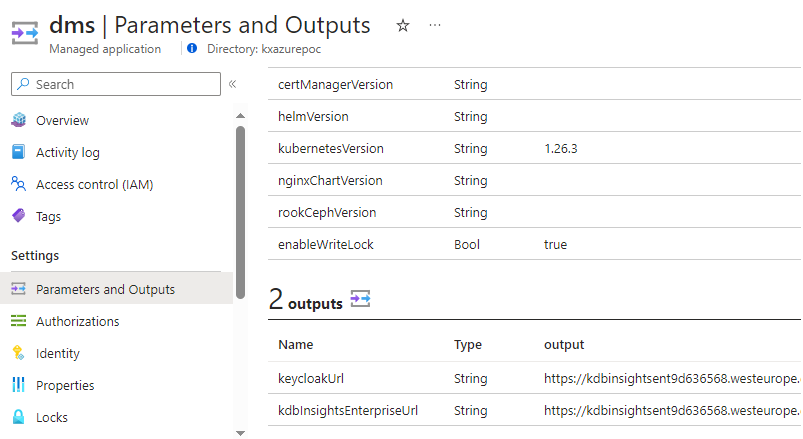Select the kubernetesVersion parameter name
This screenshot has width=803, height=439.
(x=331, y=149)
